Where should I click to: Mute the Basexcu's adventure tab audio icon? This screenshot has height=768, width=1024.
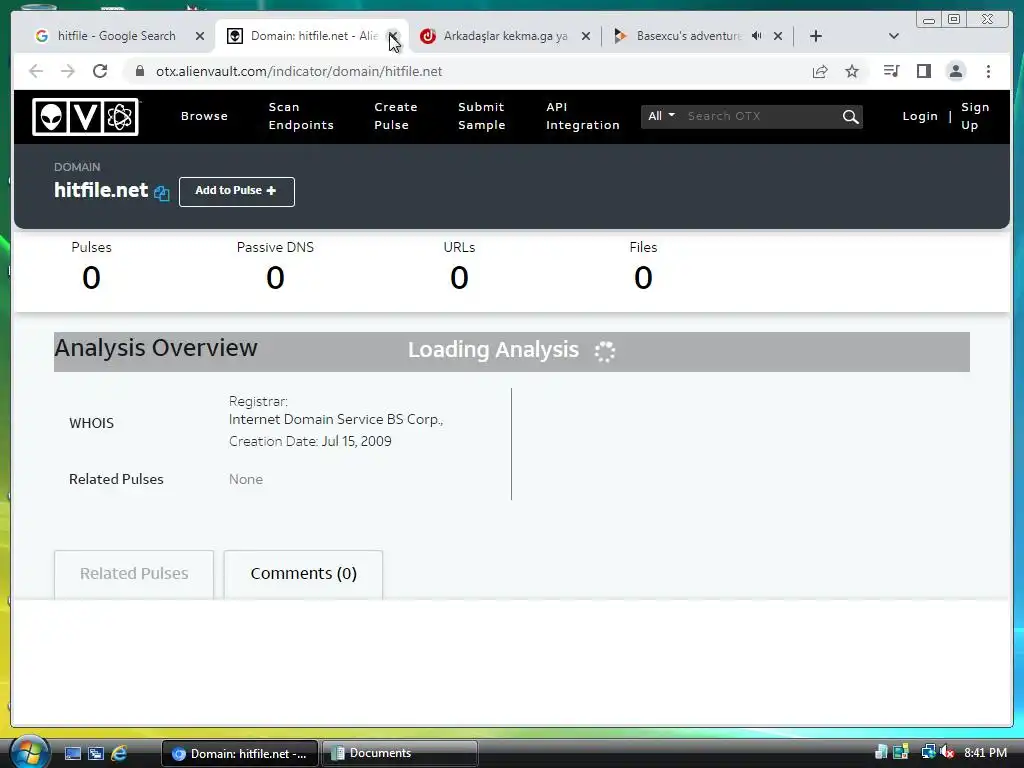pos(756,36)
